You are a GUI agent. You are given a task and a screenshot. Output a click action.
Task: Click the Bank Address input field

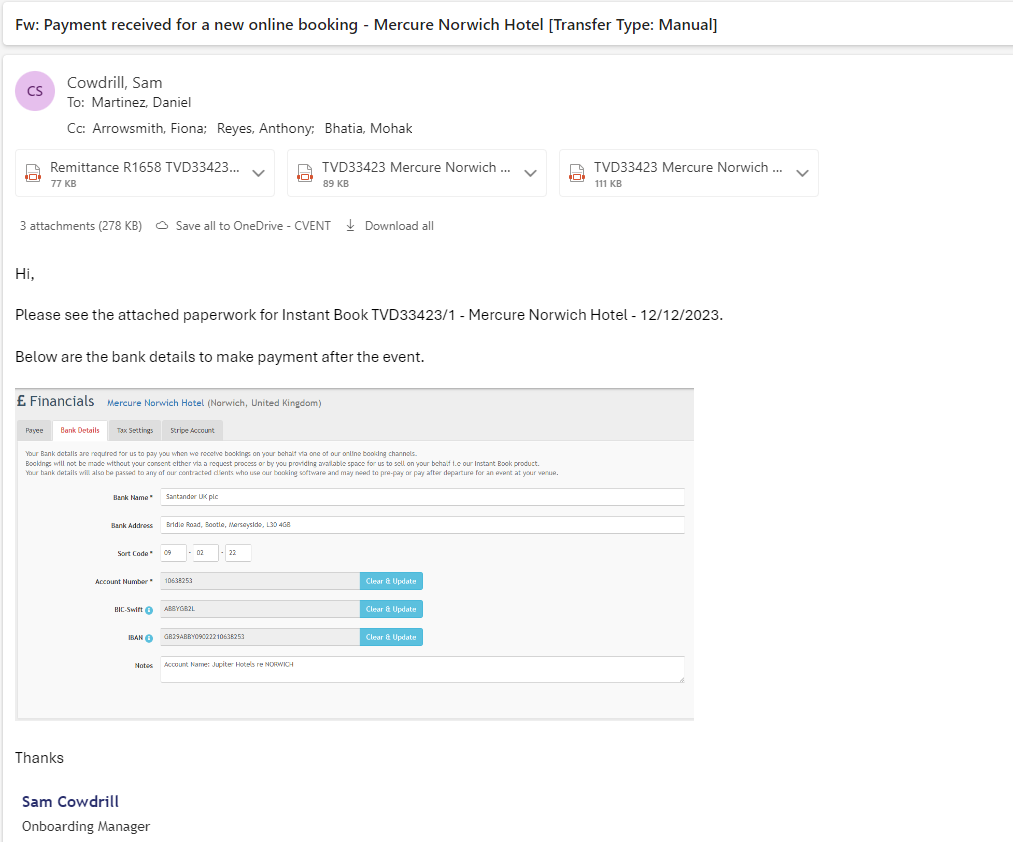423,525
